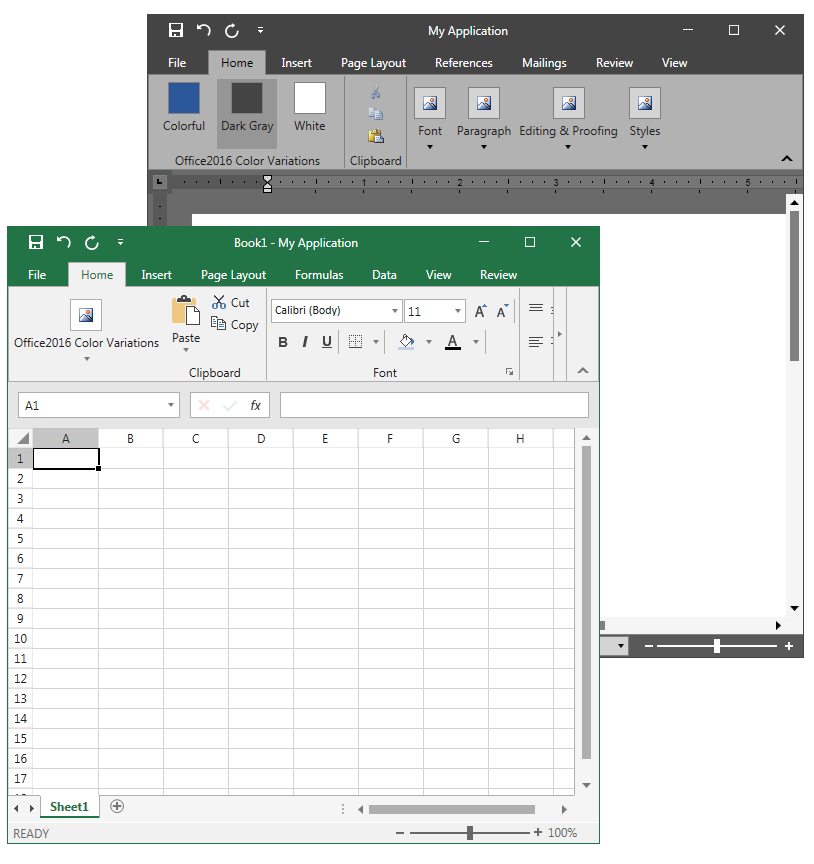814x864 pixels.
Task: Open the References tab in dark window
Action: [x=463, y=63]
